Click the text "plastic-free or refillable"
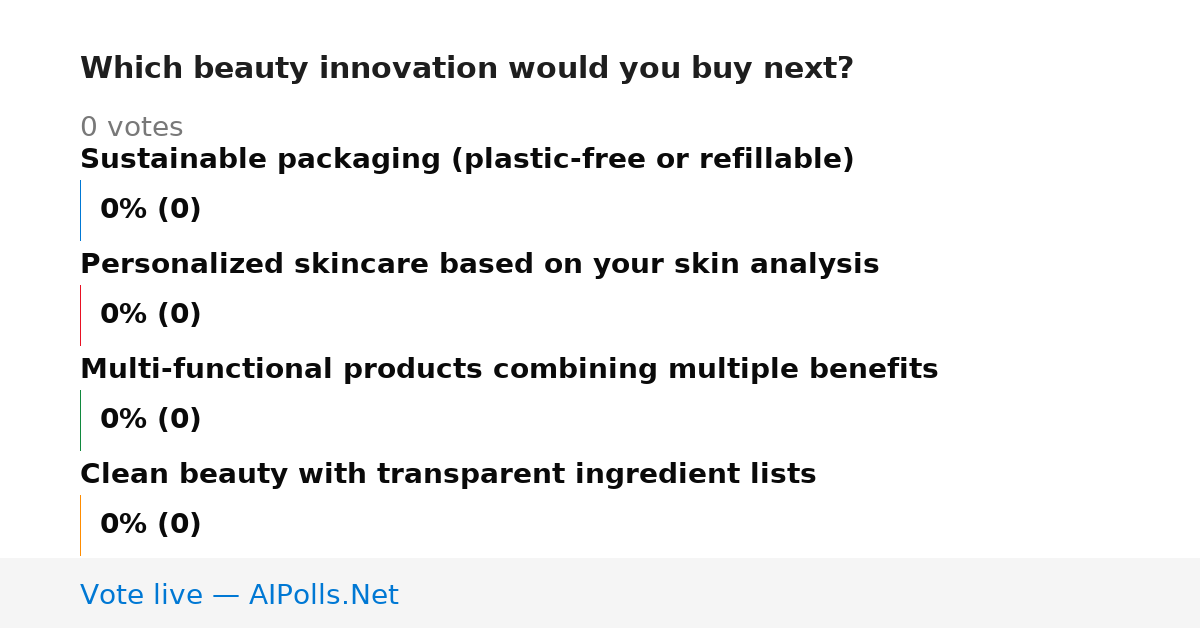This screenshot has width=1200, height=628. point(653,160)
